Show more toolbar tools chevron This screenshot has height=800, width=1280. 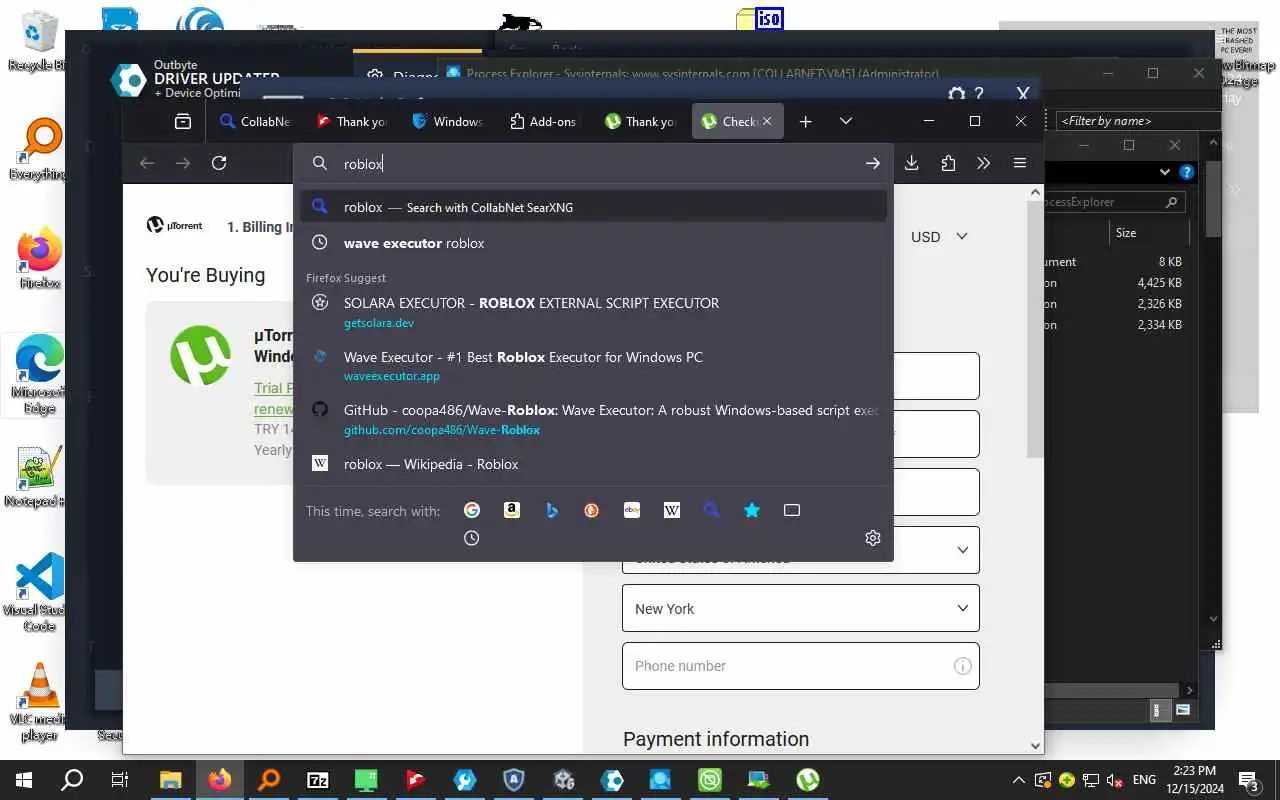pos(983,163)
